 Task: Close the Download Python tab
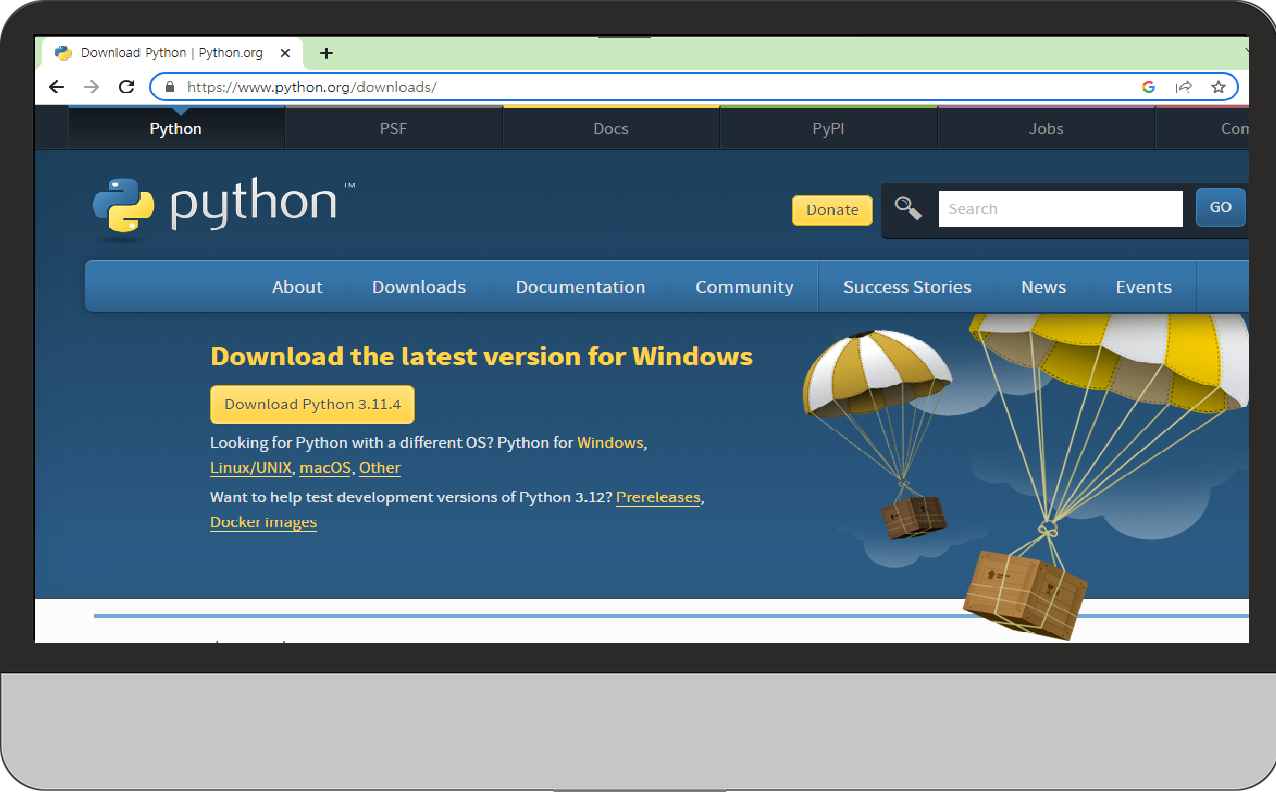click(286, 53)
